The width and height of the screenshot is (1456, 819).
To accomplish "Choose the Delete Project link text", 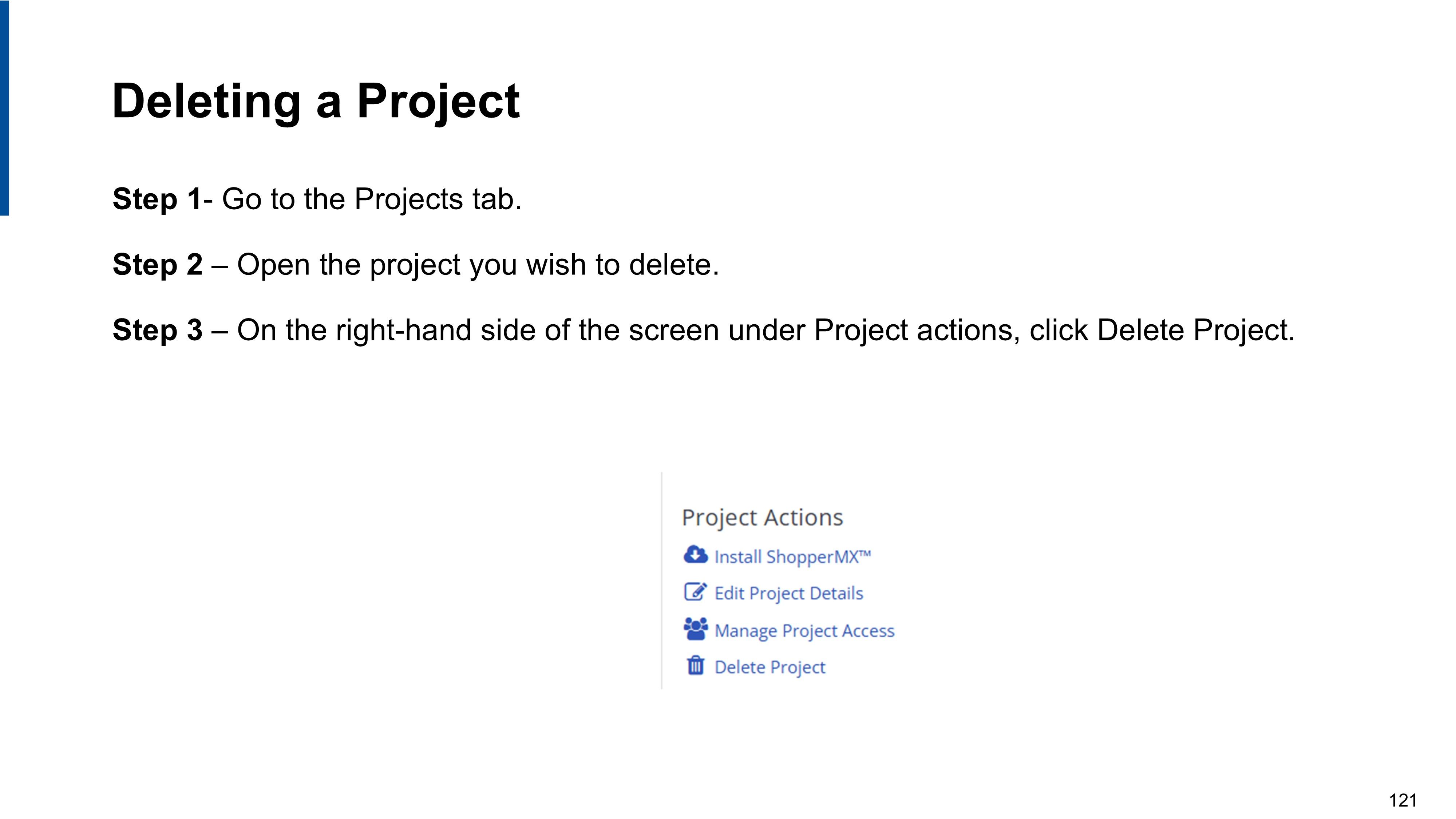I will (769, 667).
